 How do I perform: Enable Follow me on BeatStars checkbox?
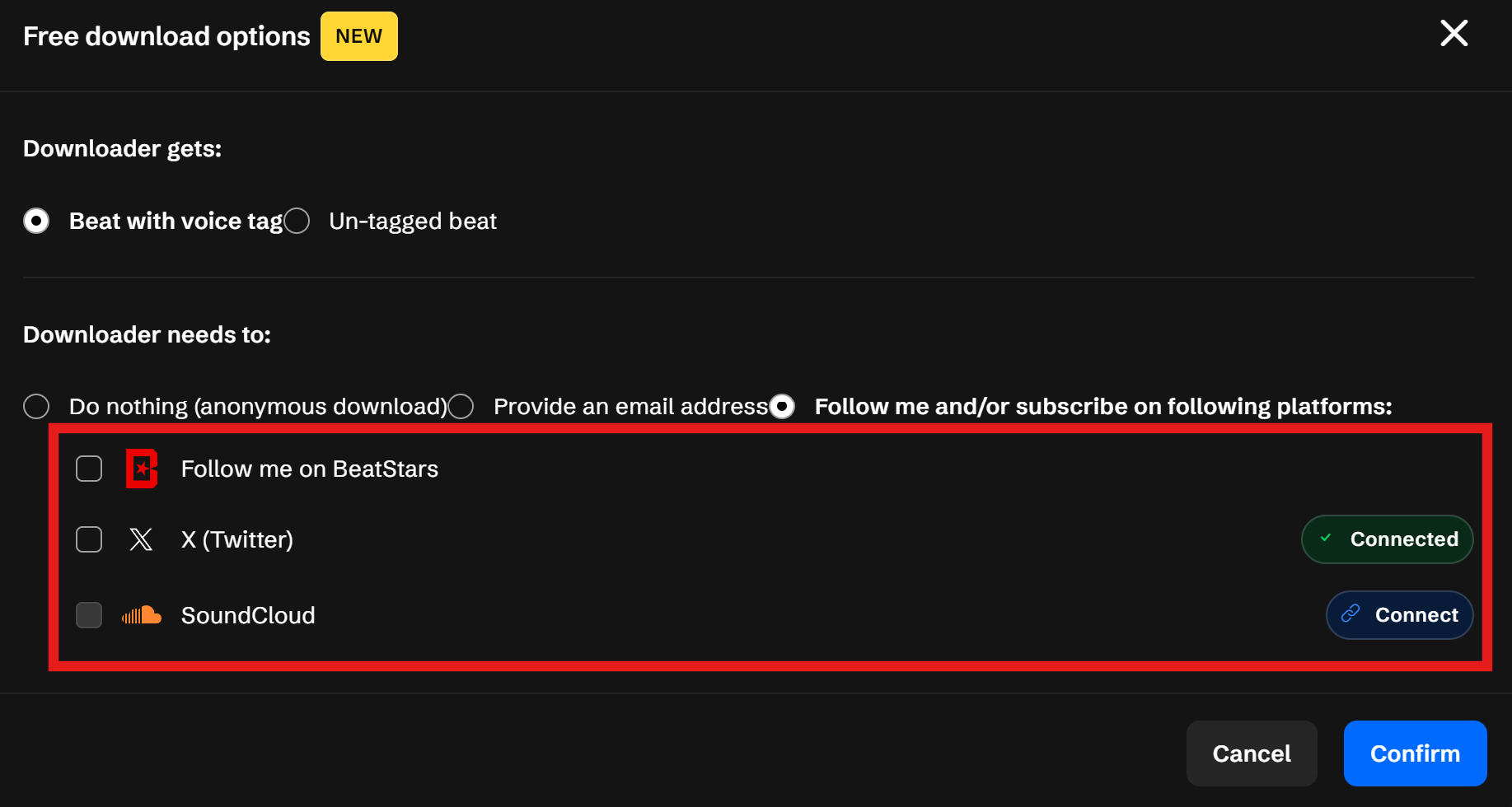[89, 469]
